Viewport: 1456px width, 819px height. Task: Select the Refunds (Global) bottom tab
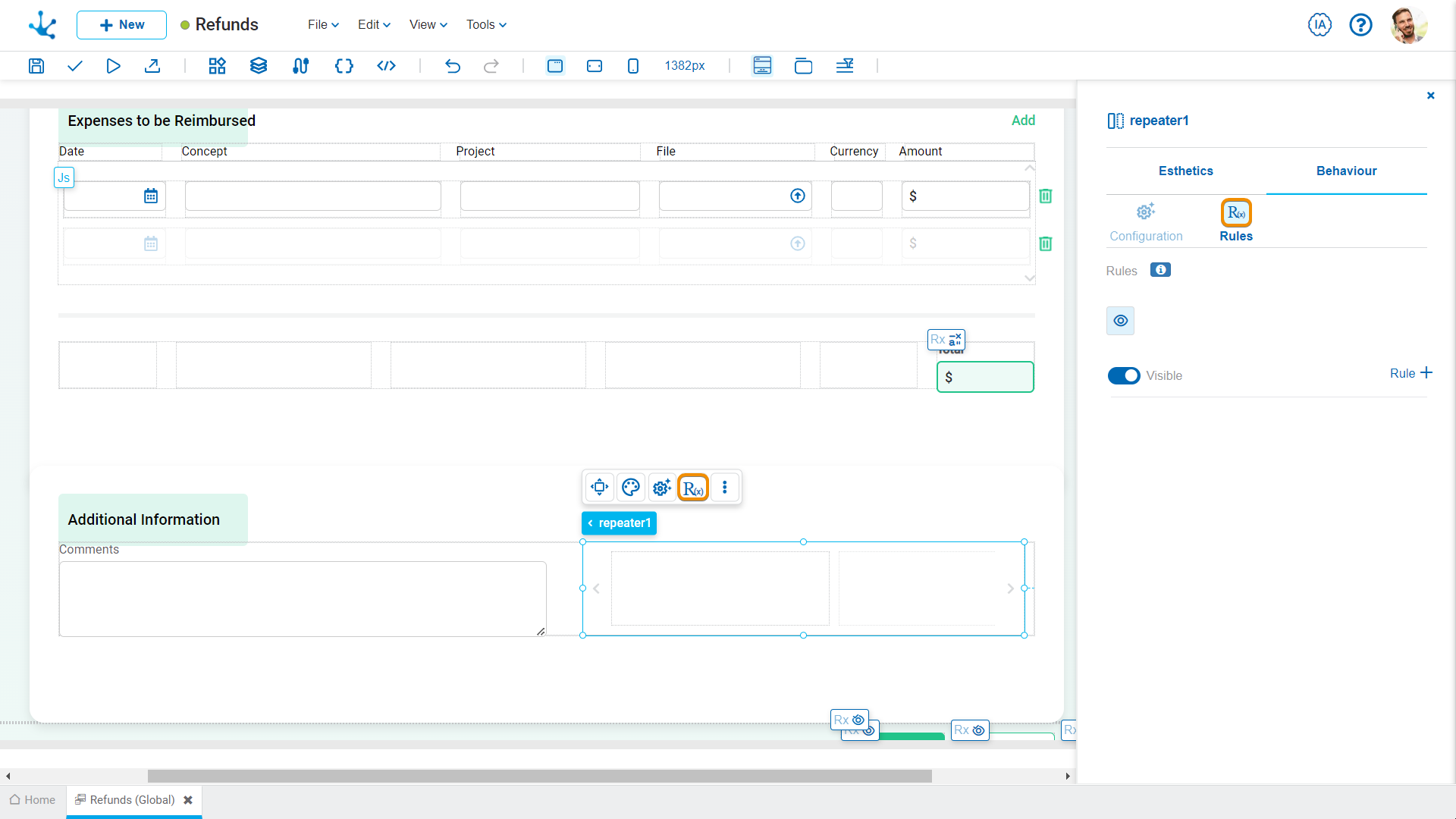(x=132, y=800)
